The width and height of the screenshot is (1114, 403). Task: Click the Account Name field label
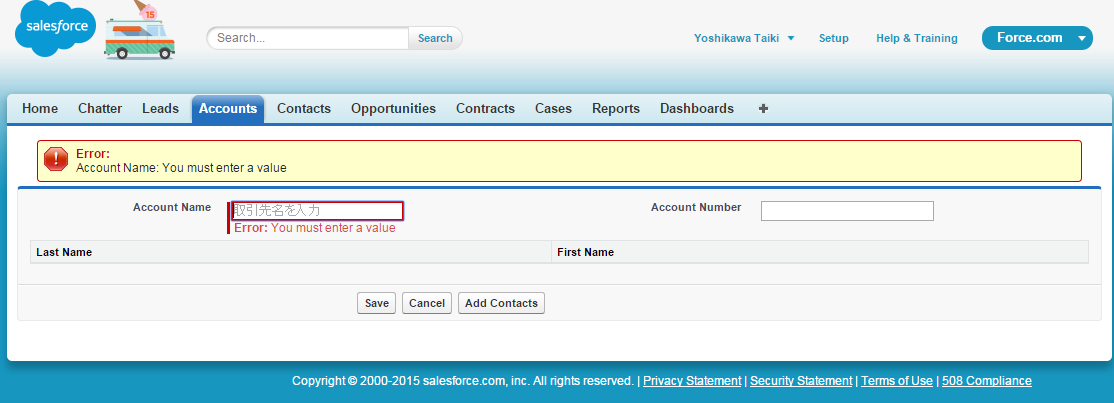pos(172,208)
